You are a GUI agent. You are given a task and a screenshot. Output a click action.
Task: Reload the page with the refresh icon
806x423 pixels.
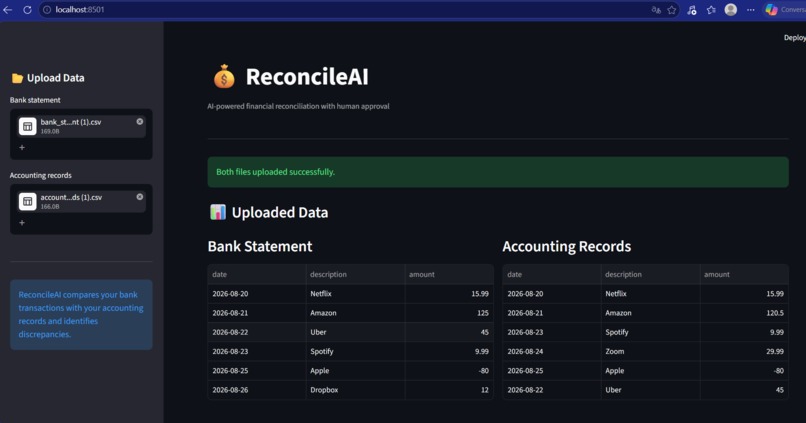point(27,10)
